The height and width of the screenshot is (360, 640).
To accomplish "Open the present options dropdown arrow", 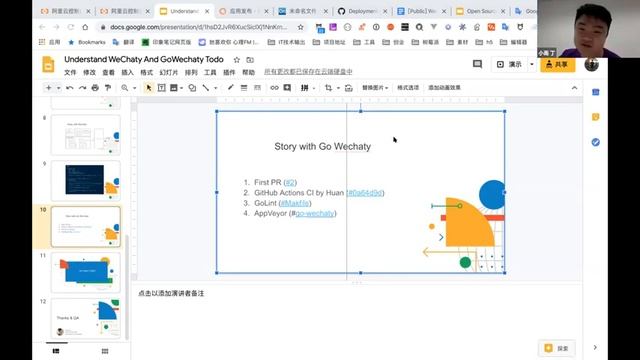I will (x=531, y=64).
